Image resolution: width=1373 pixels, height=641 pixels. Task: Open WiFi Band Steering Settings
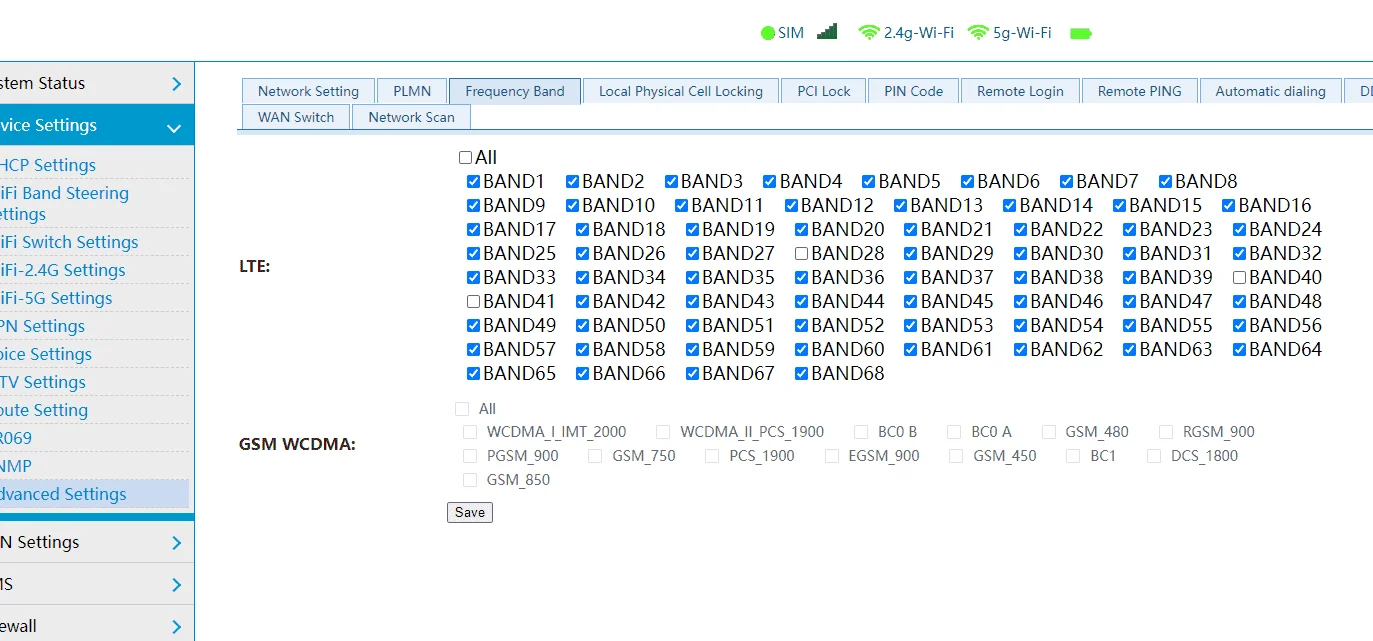click(x=64, y=204)
